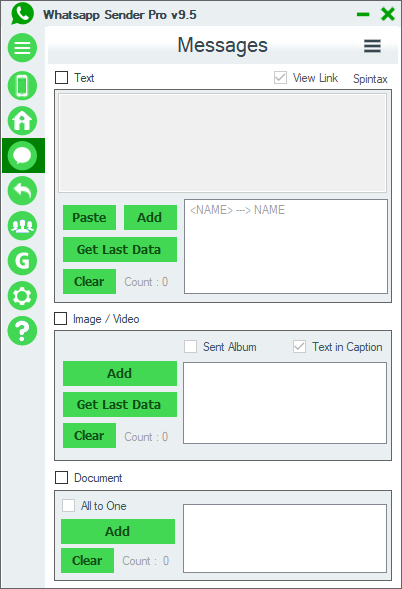This screenshot has height=589, width=402.
Task: Tick the All to One checkbox
Action: pos(68,506)
